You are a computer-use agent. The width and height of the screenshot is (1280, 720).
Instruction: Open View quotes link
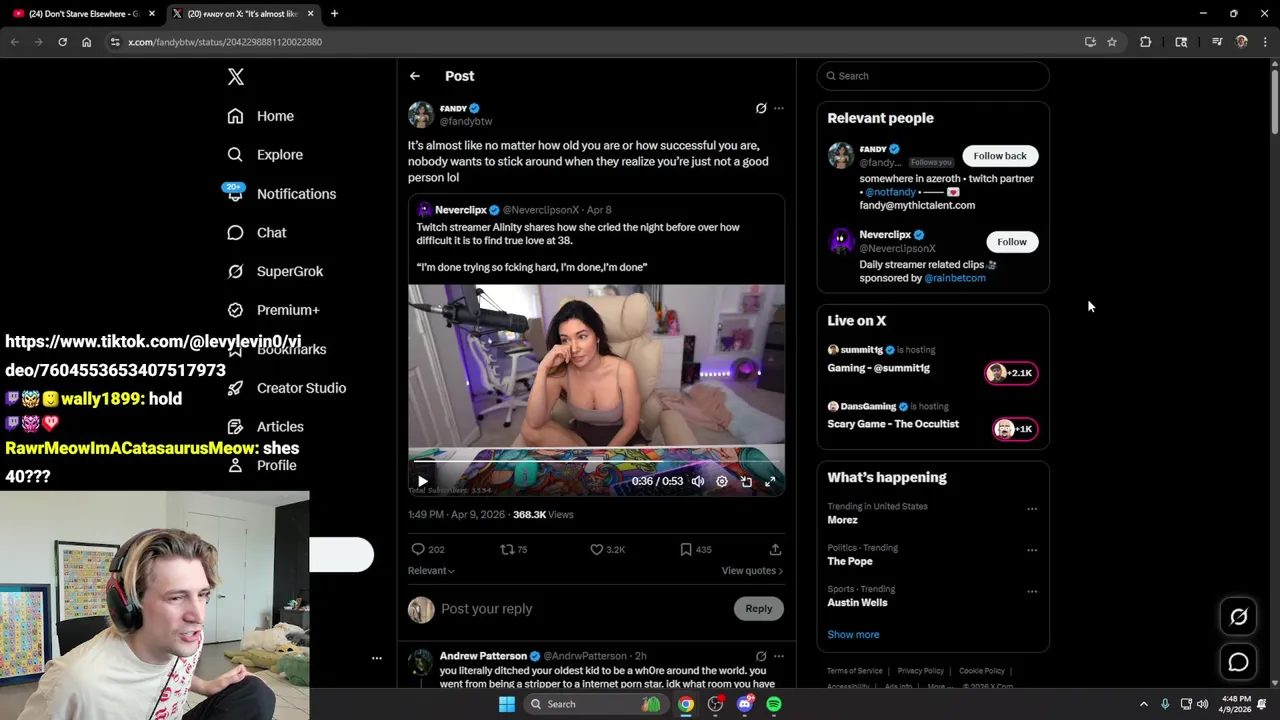pyautogui.click(x=752, y=571)
